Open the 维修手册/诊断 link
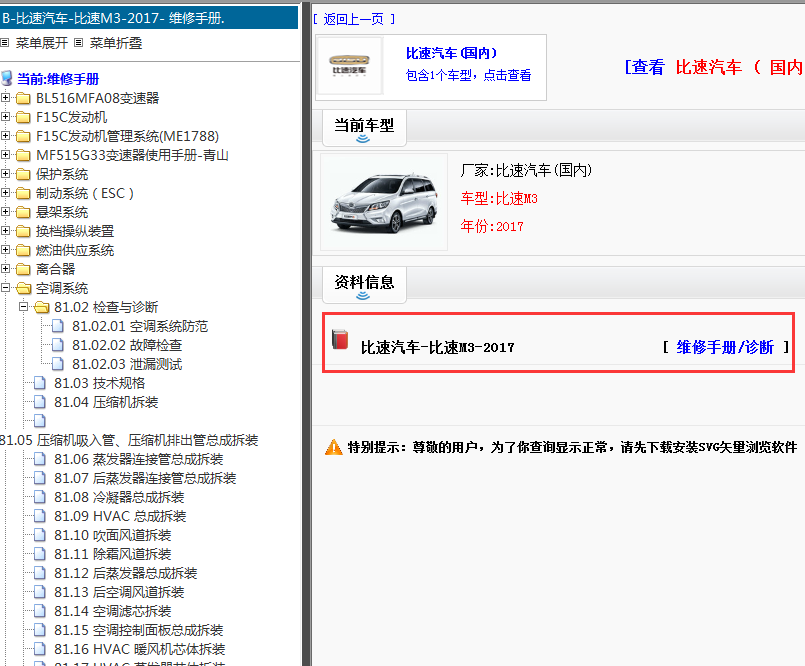This screenshot has height=666, width=805. pos(725,347)
